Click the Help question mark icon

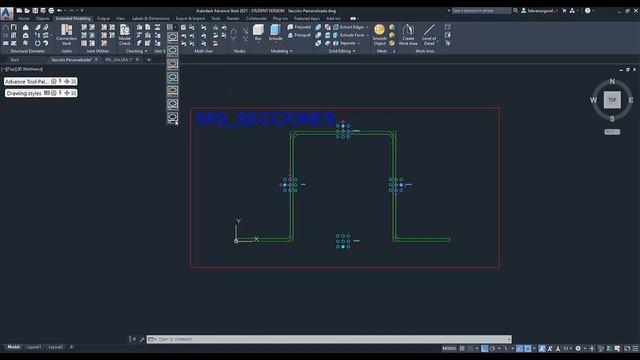(x=588, y=11)
